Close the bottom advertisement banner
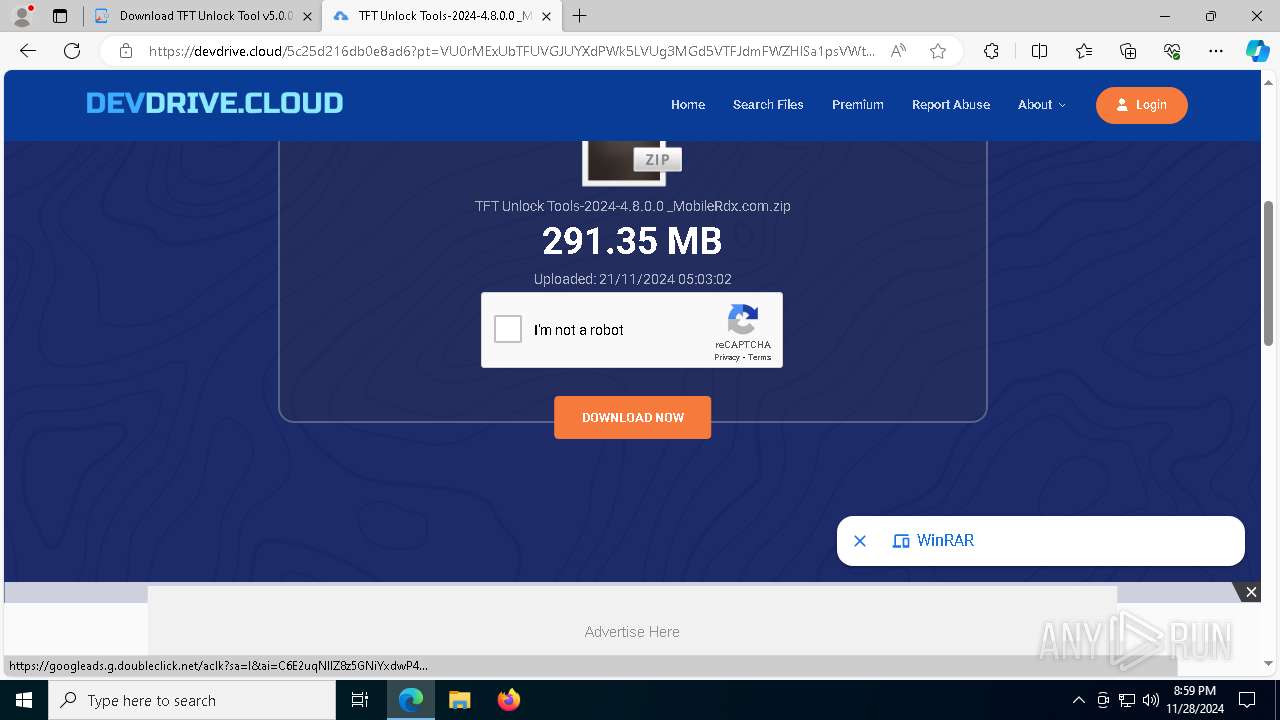 click(1251, 592)
